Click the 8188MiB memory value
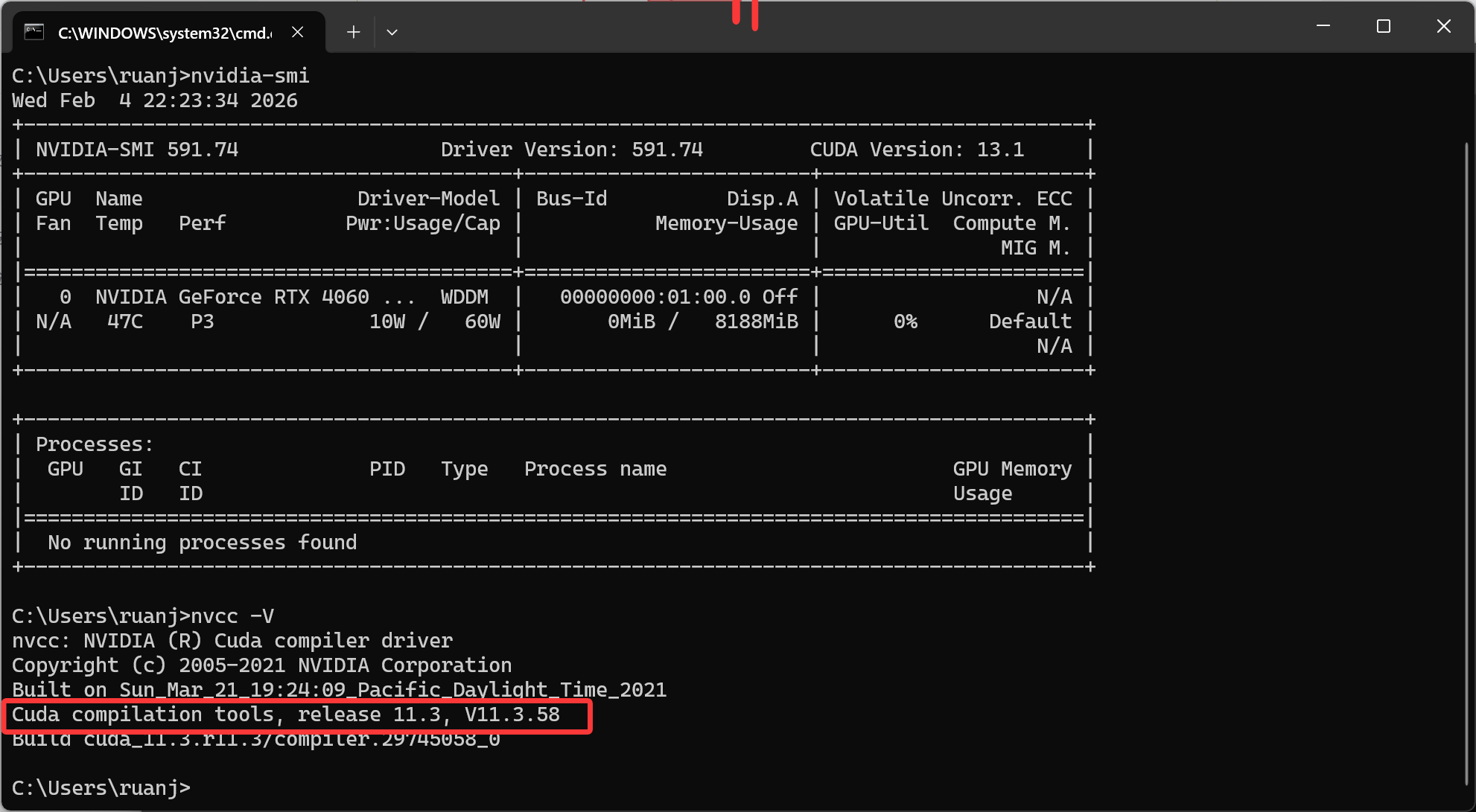 pos(756,322)
